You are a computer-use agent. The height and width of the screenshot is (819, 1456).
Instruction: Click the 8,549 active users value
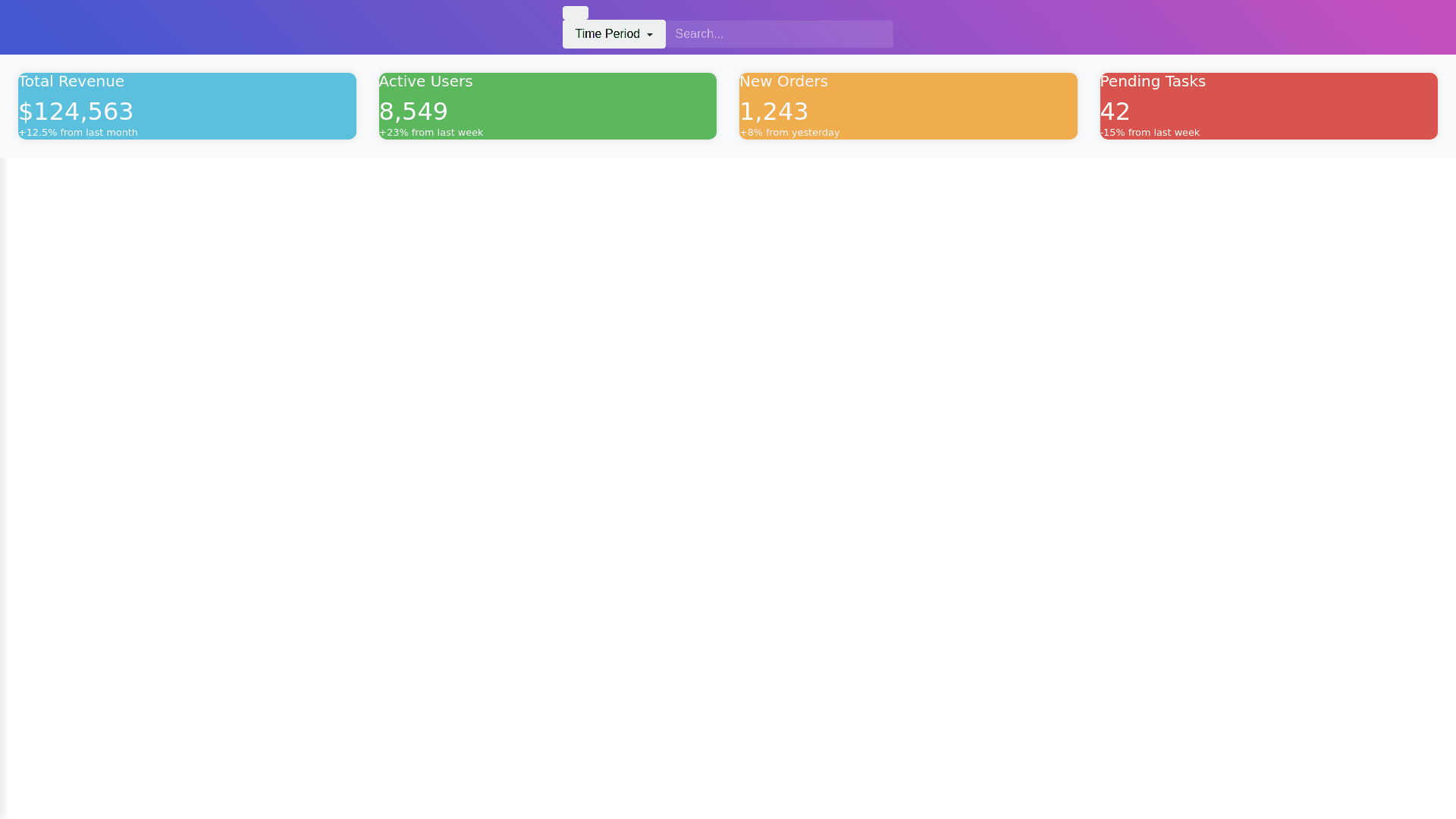pyautogui.click(x=413, y=111)
